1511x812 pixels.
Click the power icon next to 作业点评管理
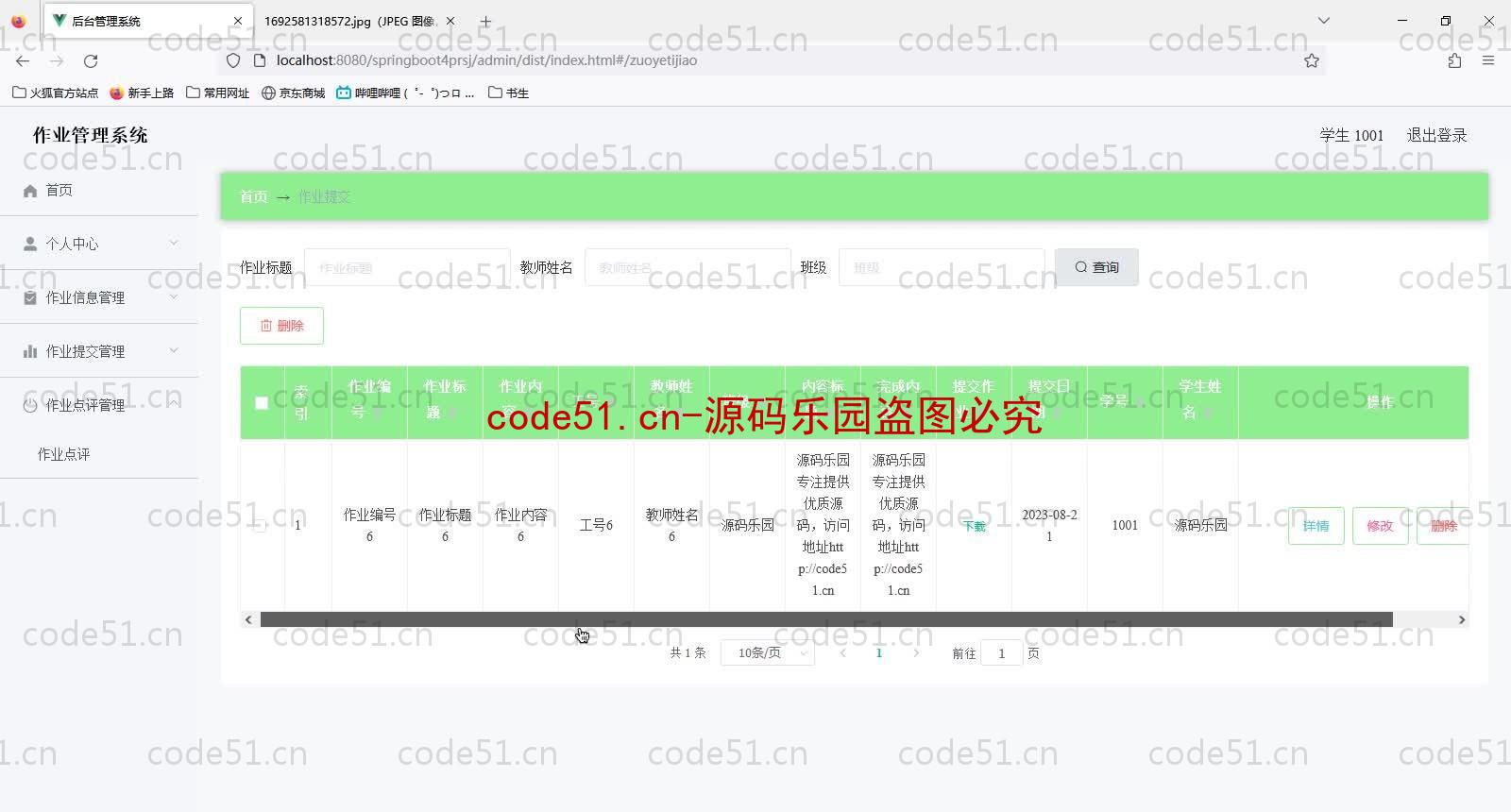(x=30, y=405)
